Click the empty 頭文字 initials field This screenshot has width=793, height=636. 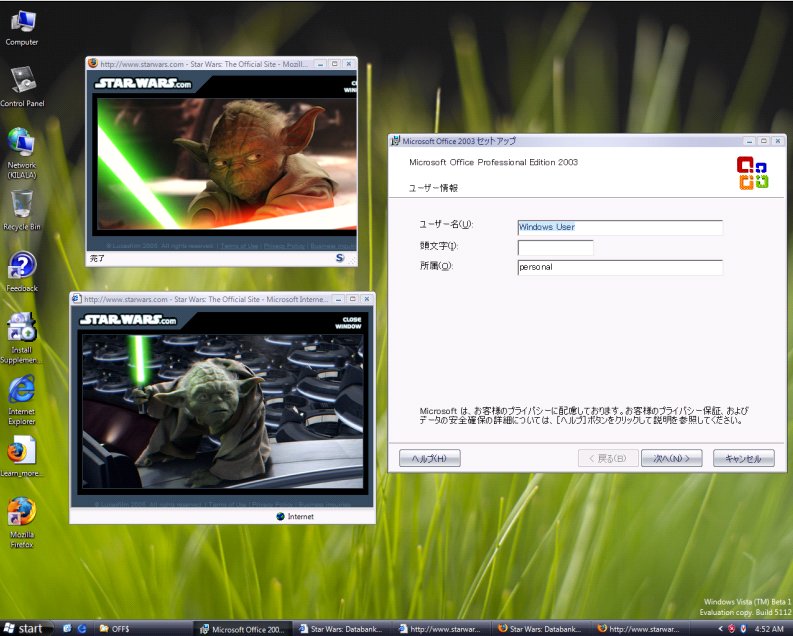point(555,247)
